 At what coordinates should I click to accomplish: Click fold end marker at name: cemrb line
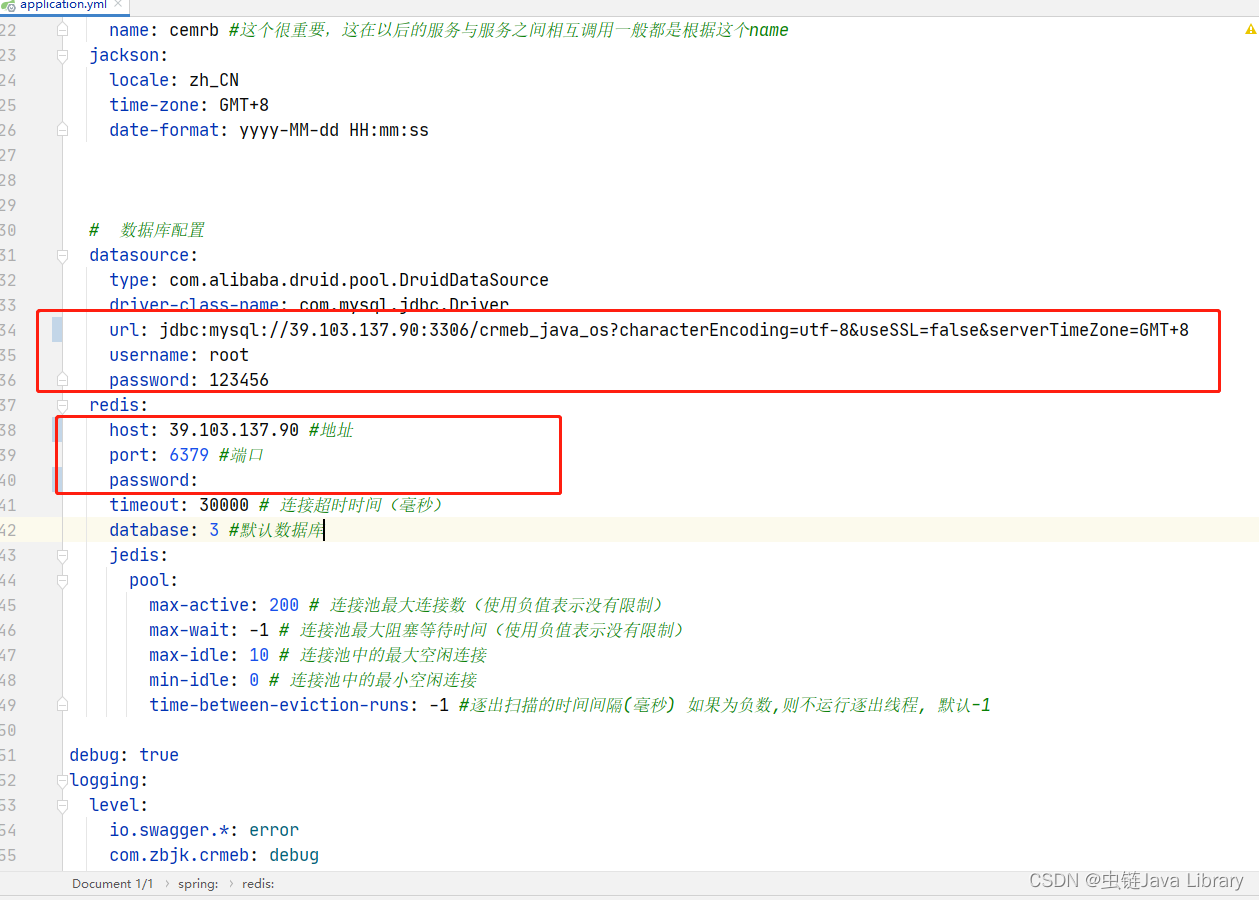coord(62,30)
